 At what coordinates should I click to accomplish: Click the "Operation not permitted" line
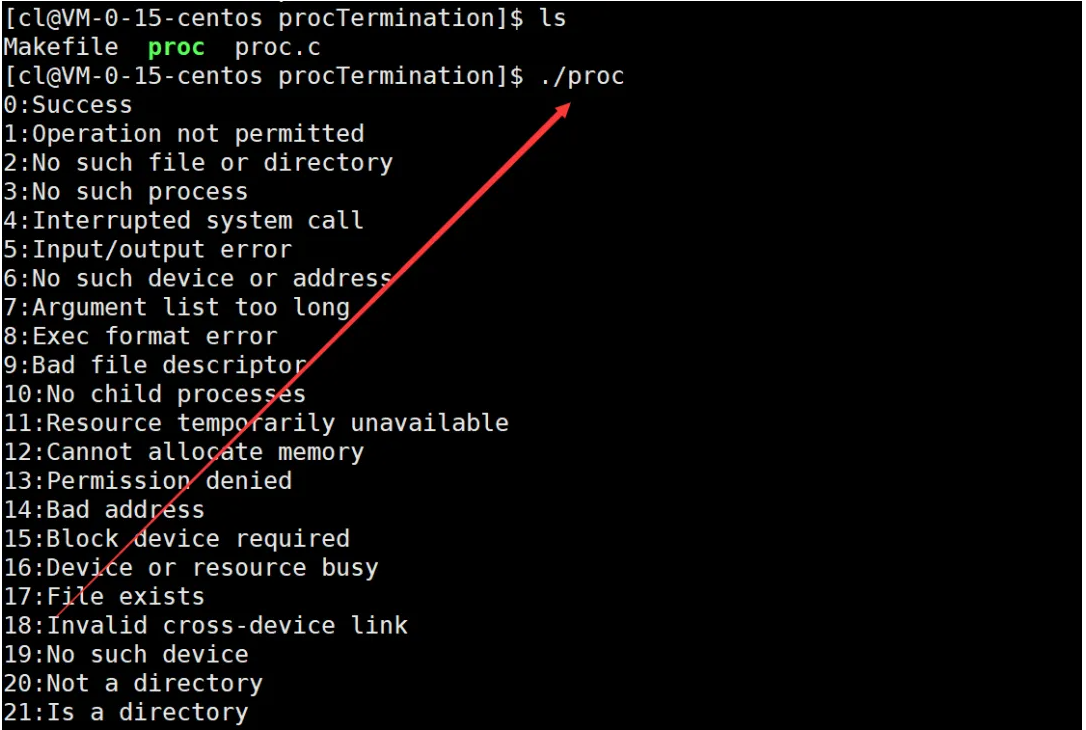pyautogui.click(x=184, y=134)
